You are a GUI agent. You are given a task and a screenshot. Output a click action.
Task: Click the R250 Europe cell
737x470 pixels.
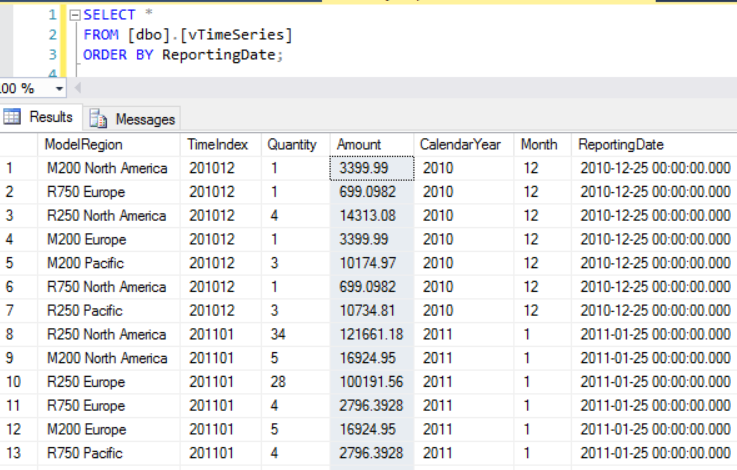[x=109, y=382]
